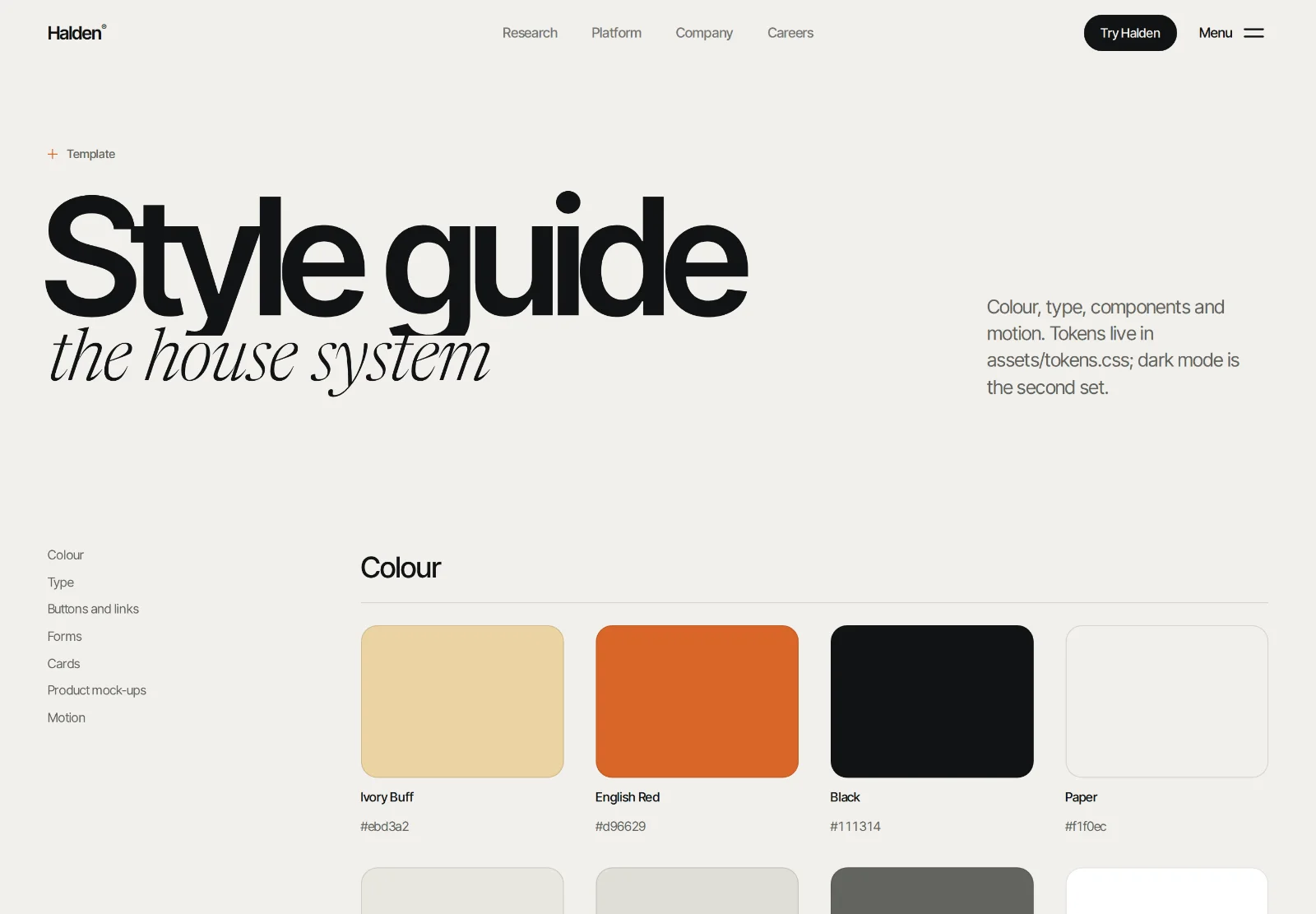Click the hex code #111314
The width and height of the screenshot is (1316, 914).
pos(855,826)
